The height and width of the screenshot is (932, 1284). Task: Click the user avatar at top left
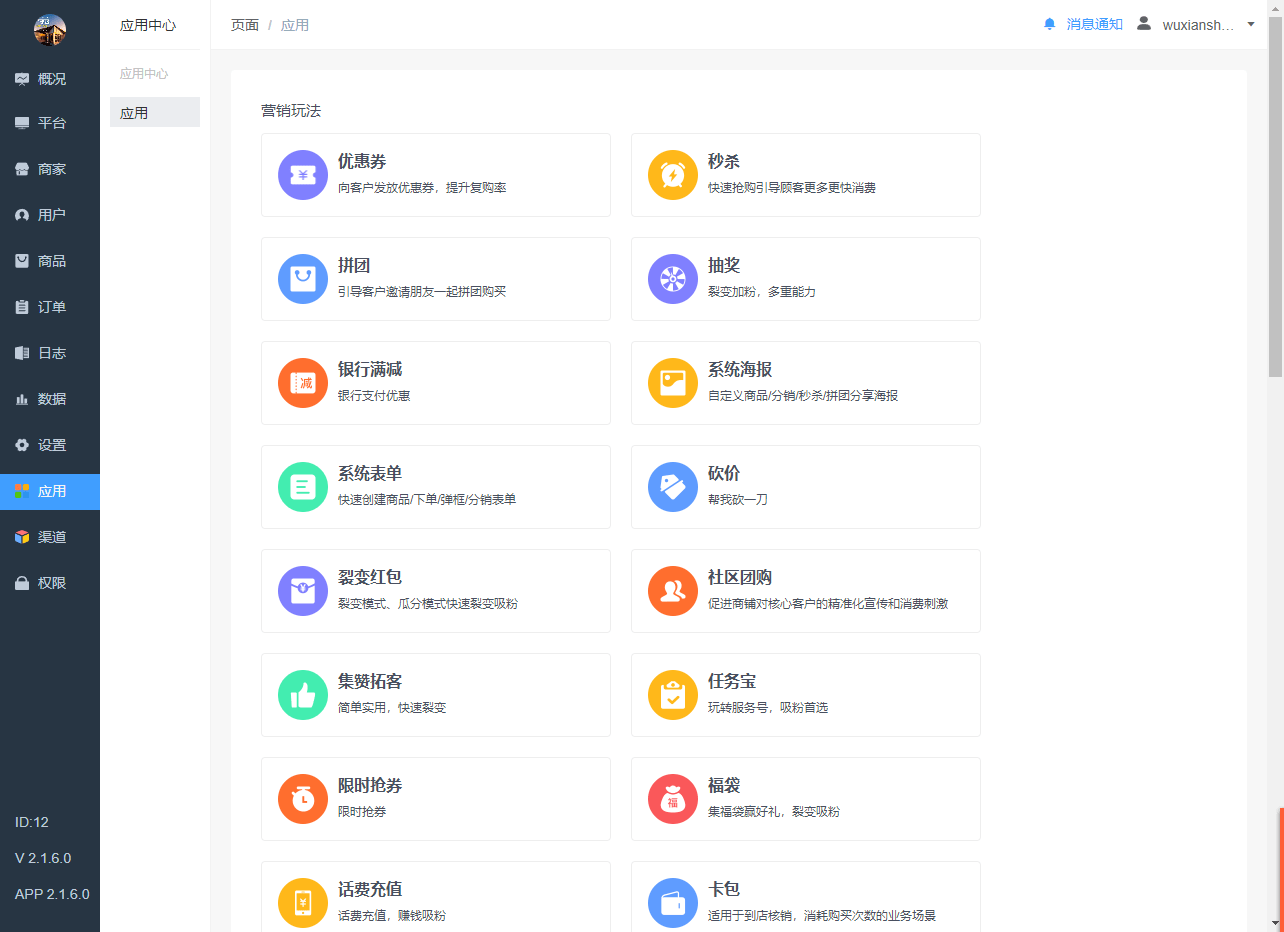tap(50, 30)
